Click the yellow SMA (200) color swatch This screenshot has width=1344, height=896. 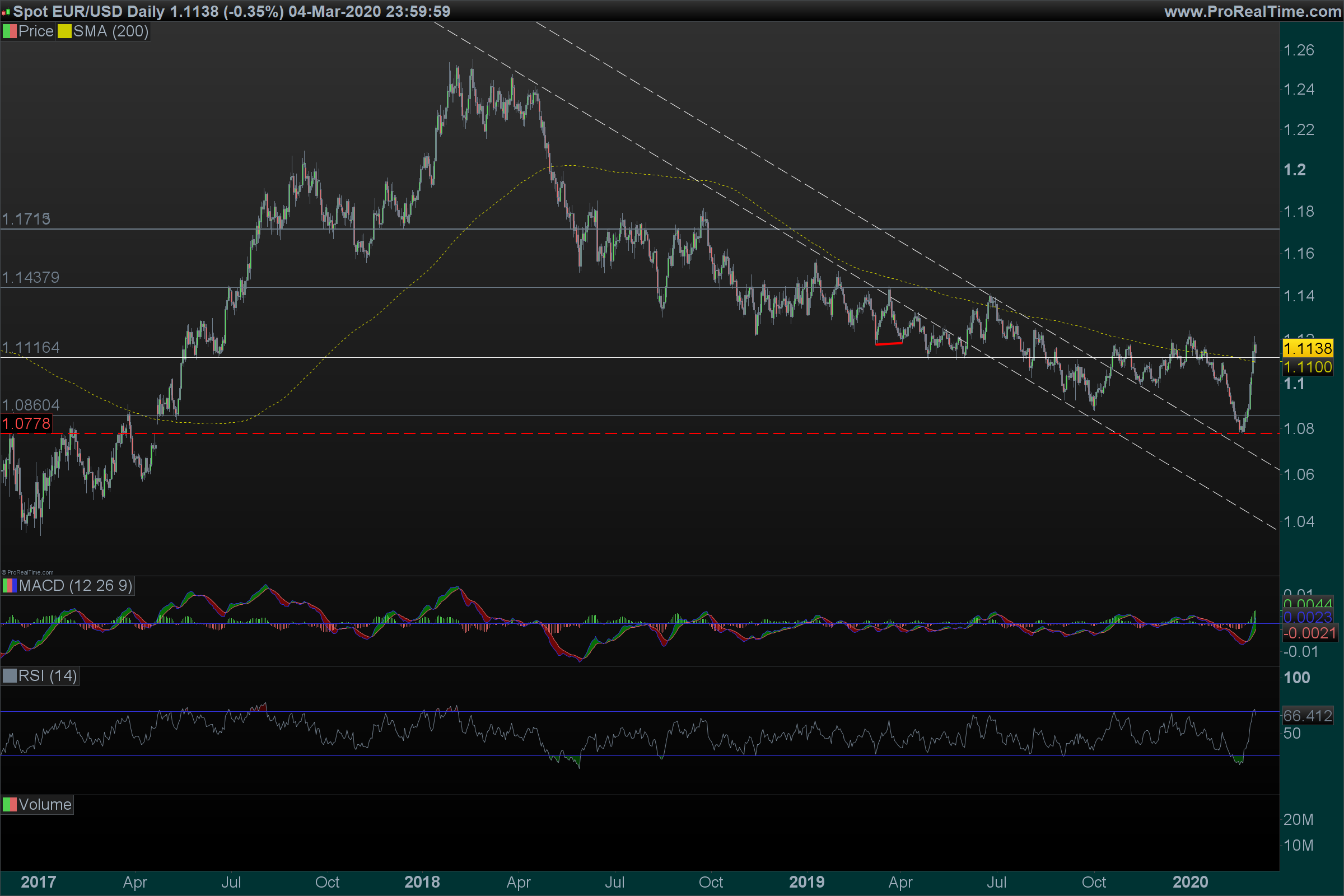click(64, 31)
